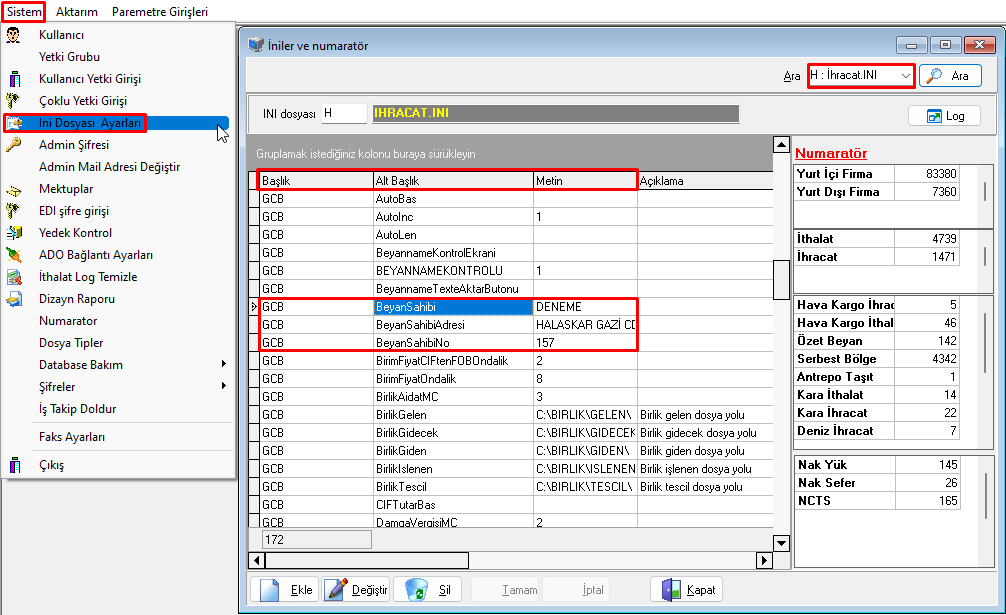
Task: Click the Serbest Bölge counter 4342
Action: (x=926, y=359)
